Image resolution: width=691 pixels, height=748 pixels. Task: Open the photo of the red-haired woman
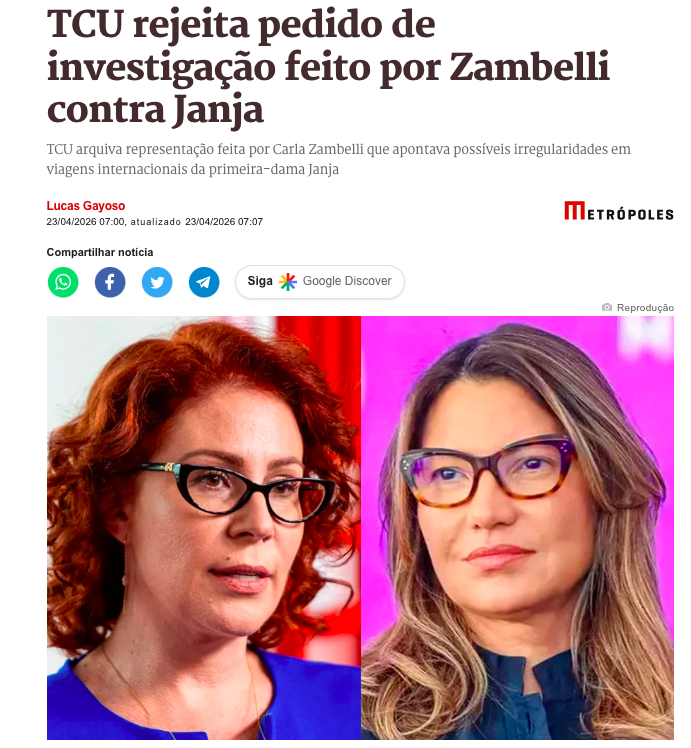click(x=204, y=528)
